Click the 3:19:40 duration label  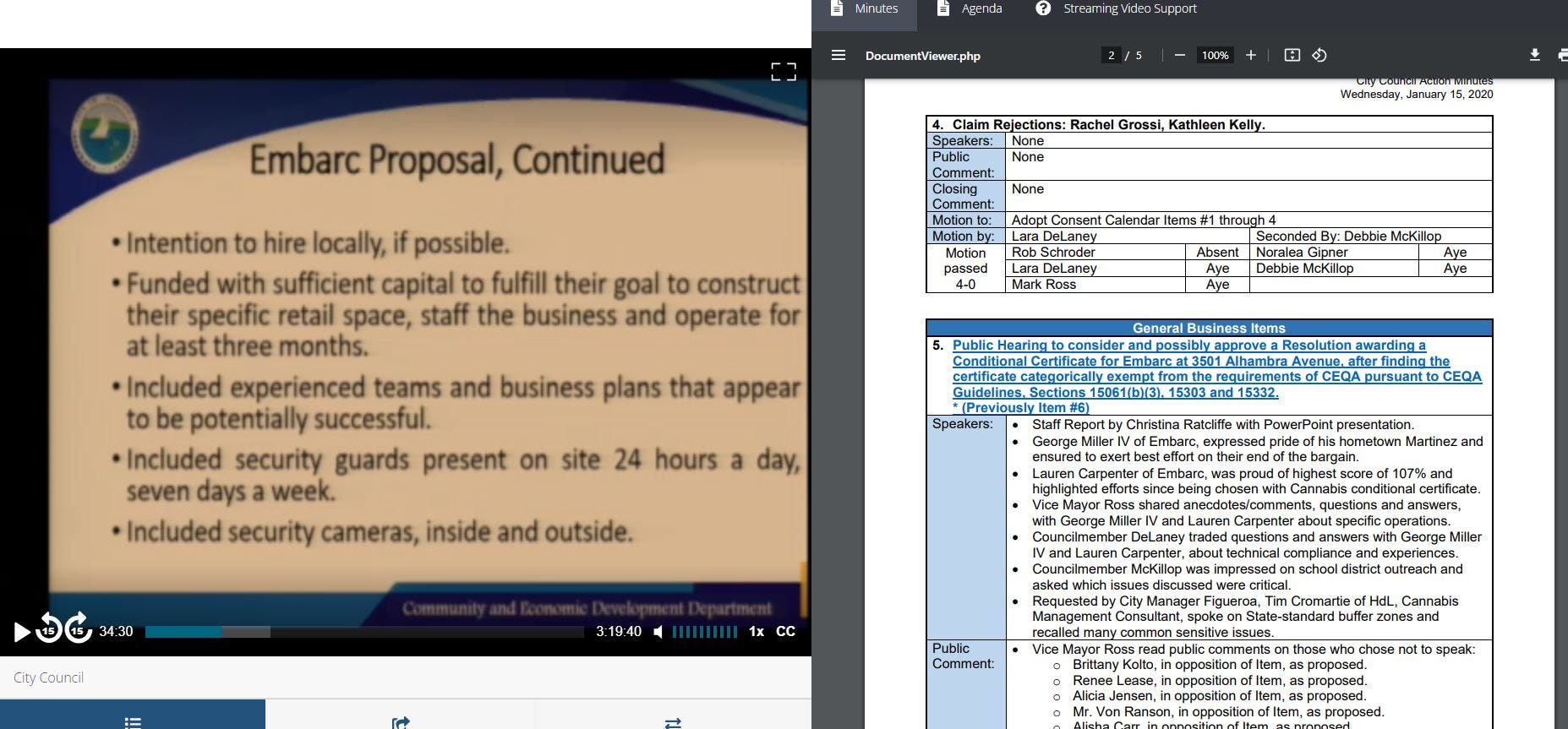[618, 631]
